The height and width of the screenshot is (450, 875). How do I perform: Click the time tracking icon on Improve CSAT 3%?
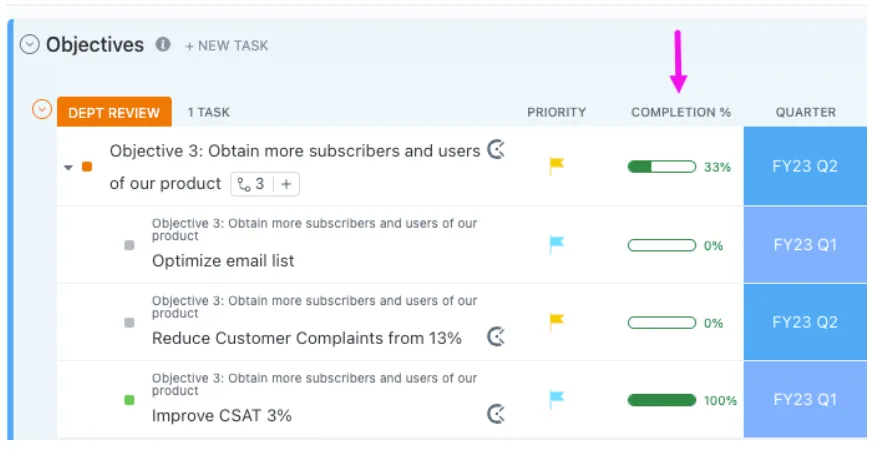pyautogui.click(x=496, y=414)
